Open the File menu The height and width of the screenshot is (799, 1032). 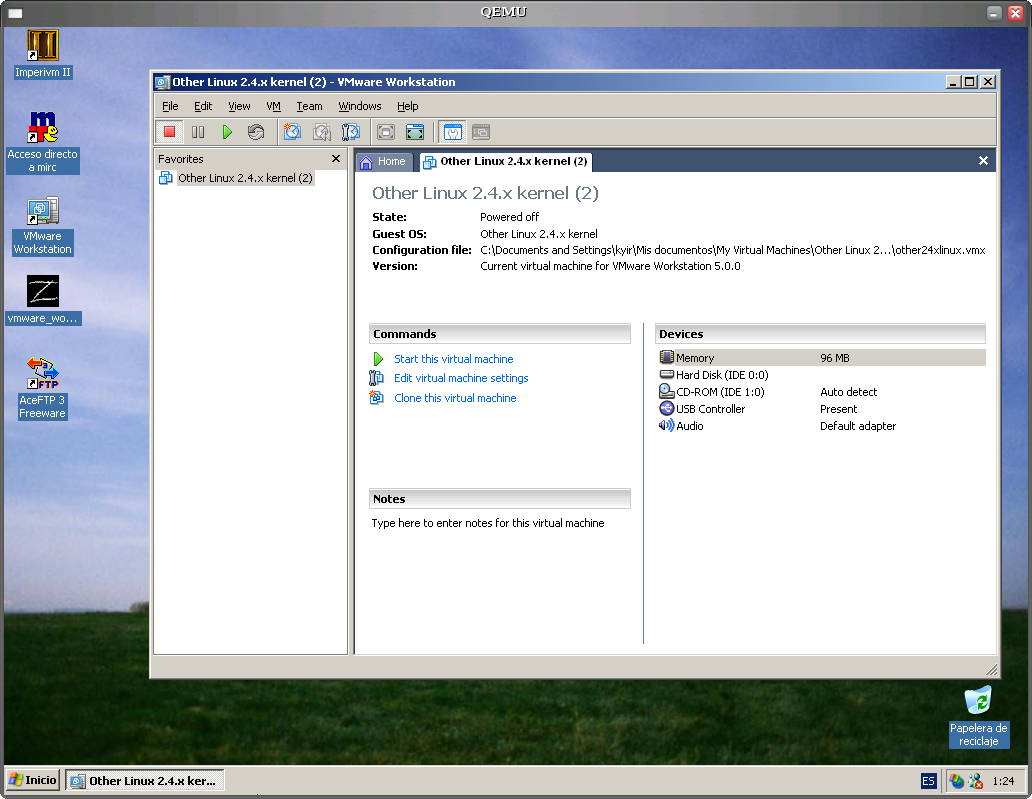(170, 106)
